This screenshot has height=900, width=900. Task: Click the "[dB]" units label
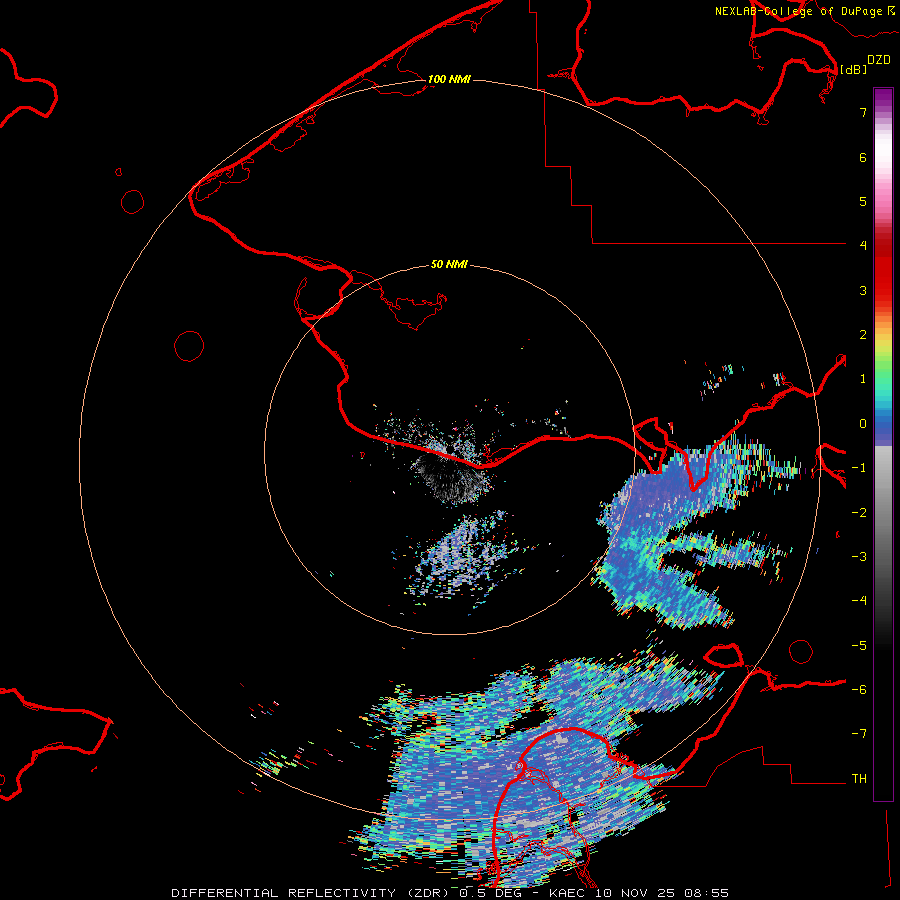[853, 69]
